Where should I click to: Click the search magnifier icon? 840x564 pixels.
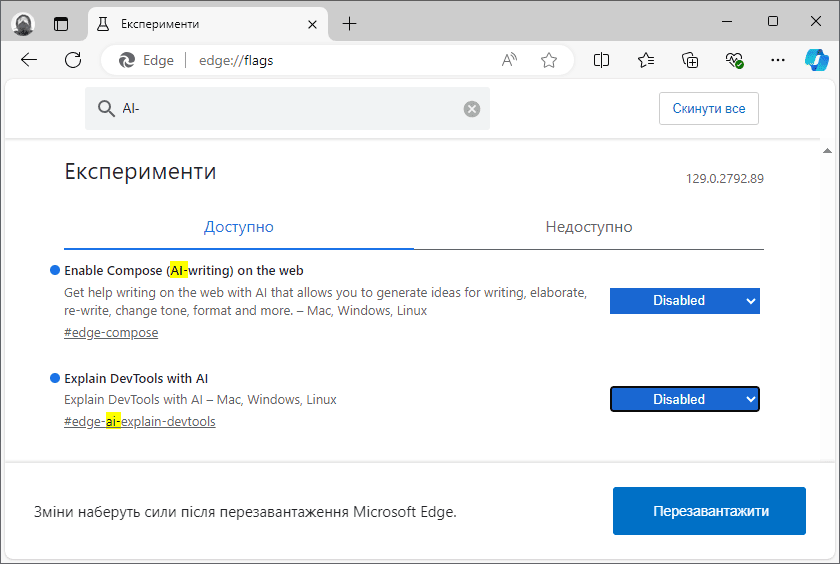106,109
